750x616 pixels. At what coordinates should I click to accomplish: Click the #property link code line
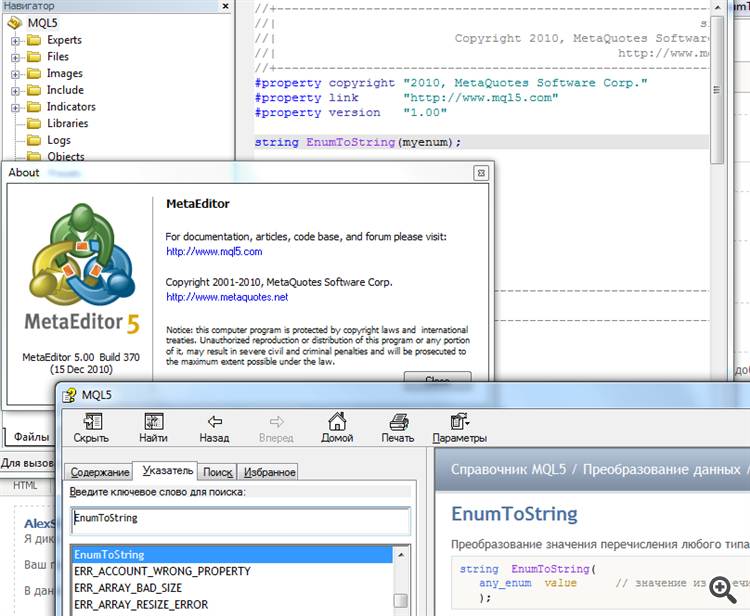[406, 98]
